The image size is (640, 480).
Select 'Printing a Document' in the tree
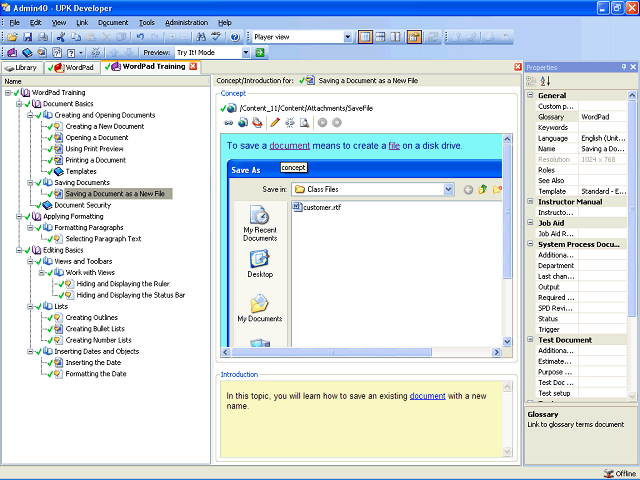(x=96, y=160)
